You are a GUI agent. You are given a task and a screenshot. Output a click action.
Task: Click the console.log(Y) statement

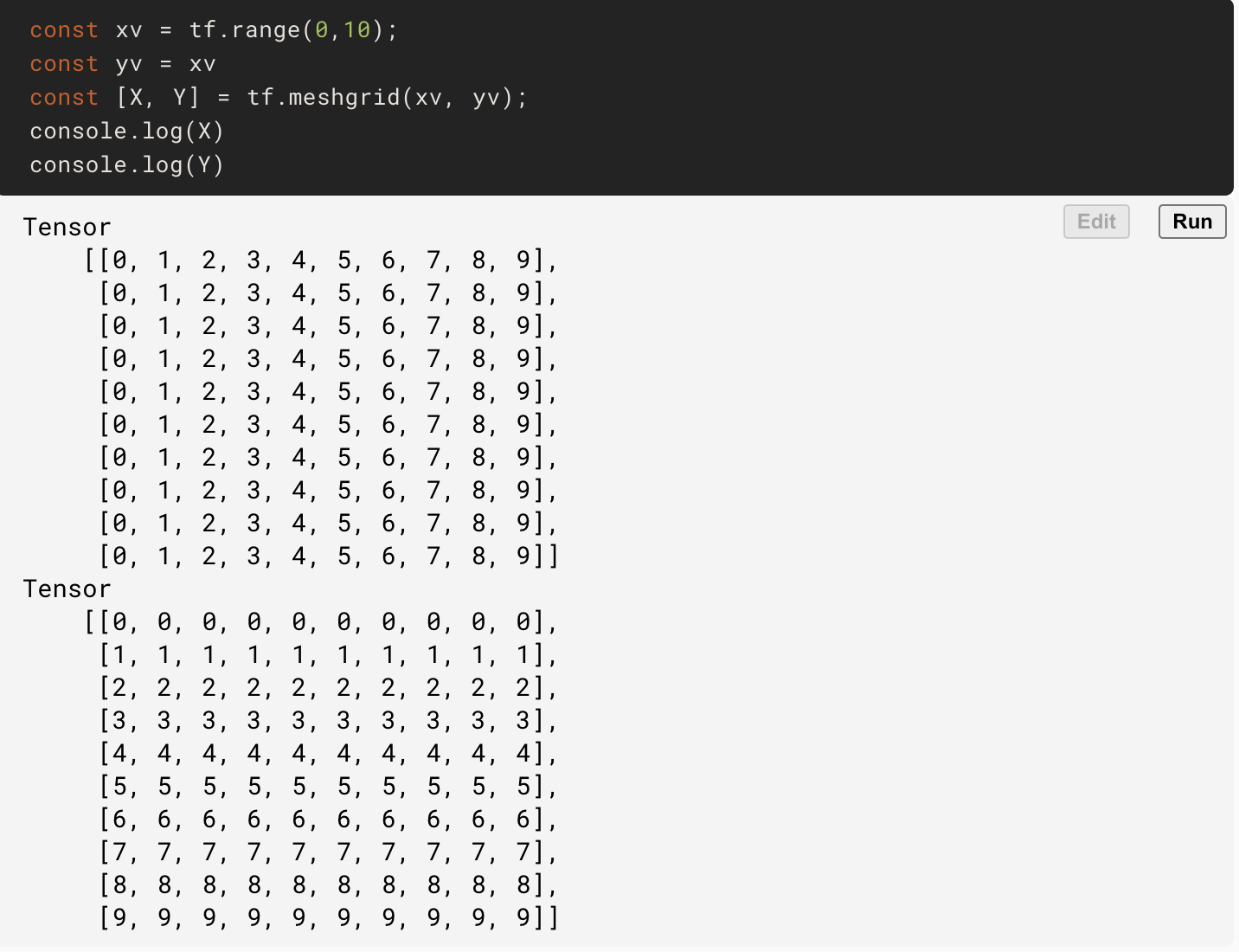pos(126,164)
